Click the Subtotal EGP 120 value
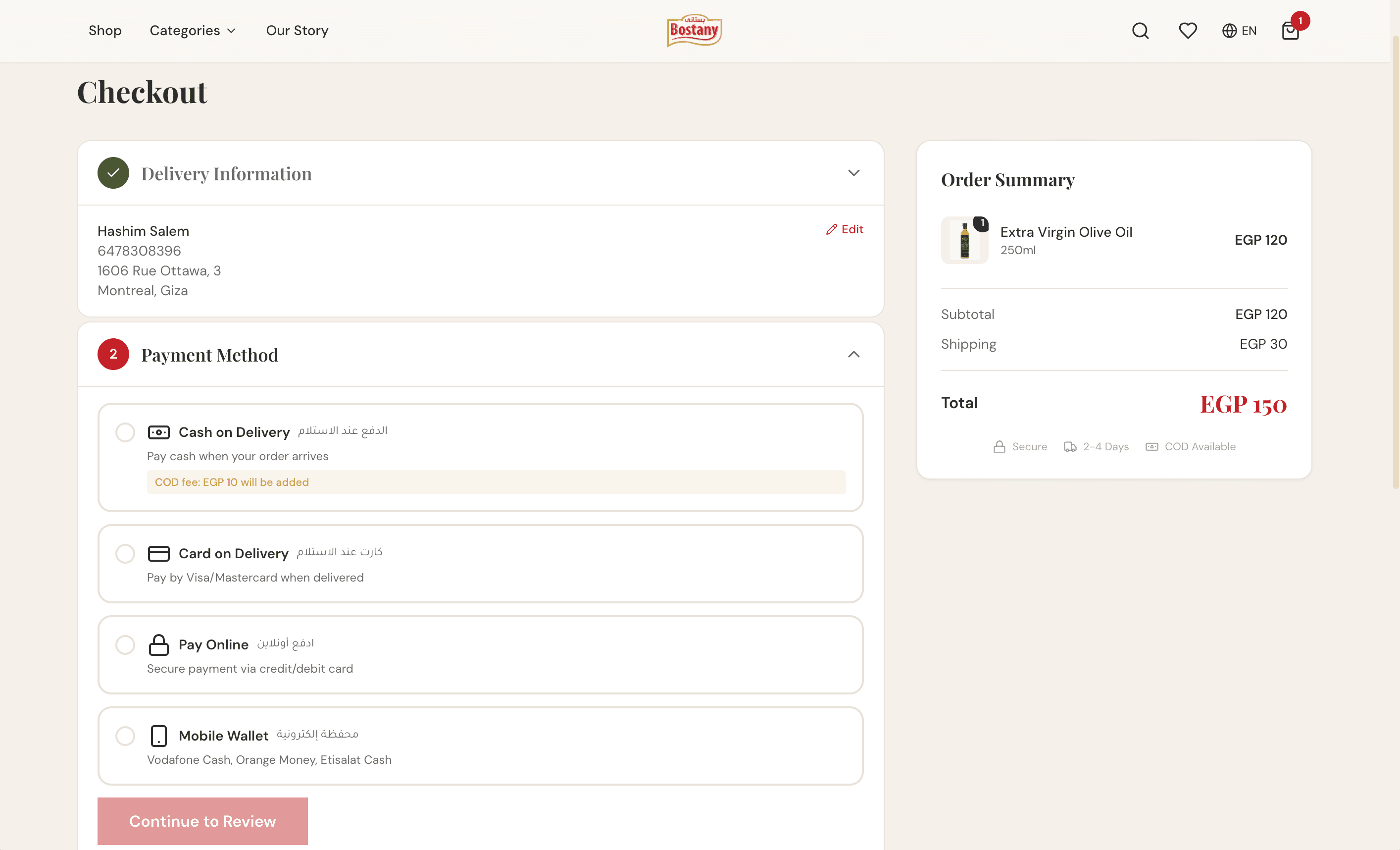1400x850 pixels. (1261, 315)
